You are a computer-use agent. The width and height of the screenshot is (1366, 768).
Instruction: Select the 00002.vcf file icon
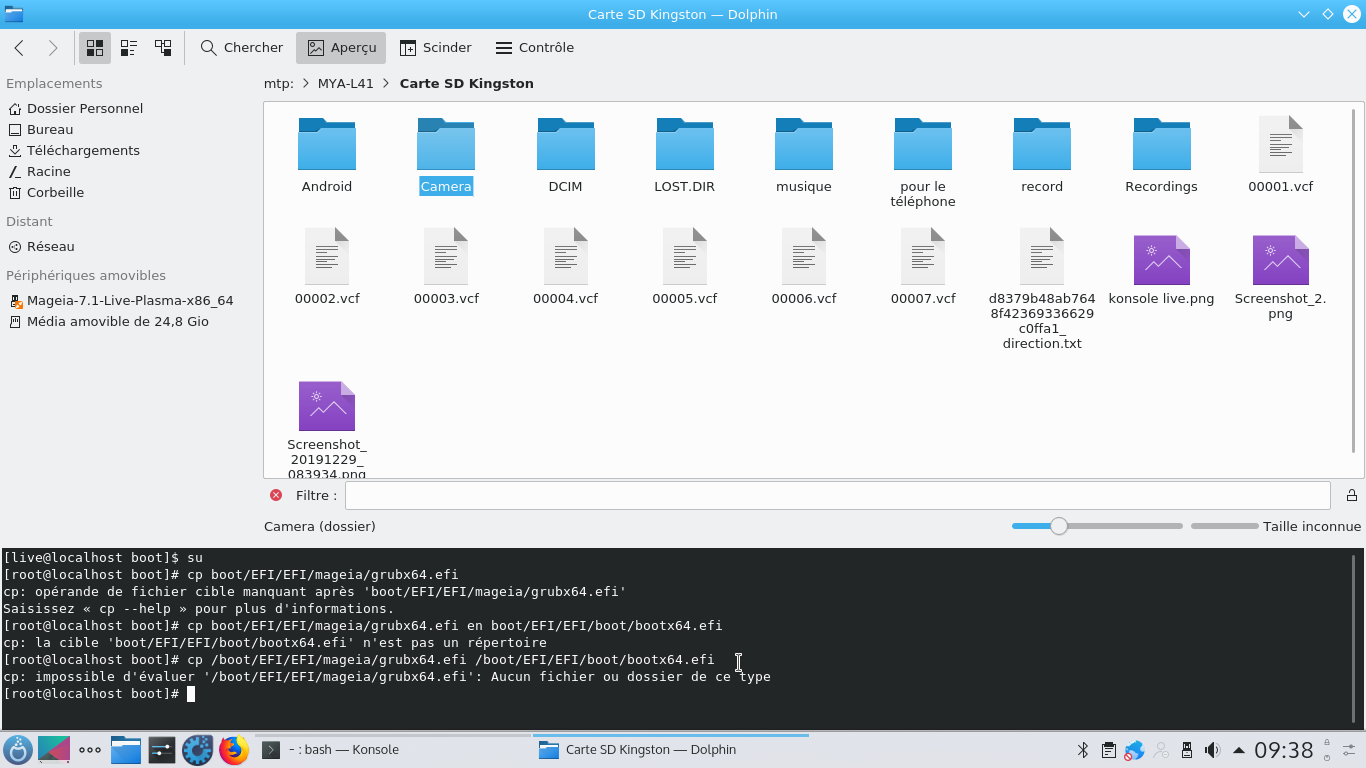tap(327, 256)
